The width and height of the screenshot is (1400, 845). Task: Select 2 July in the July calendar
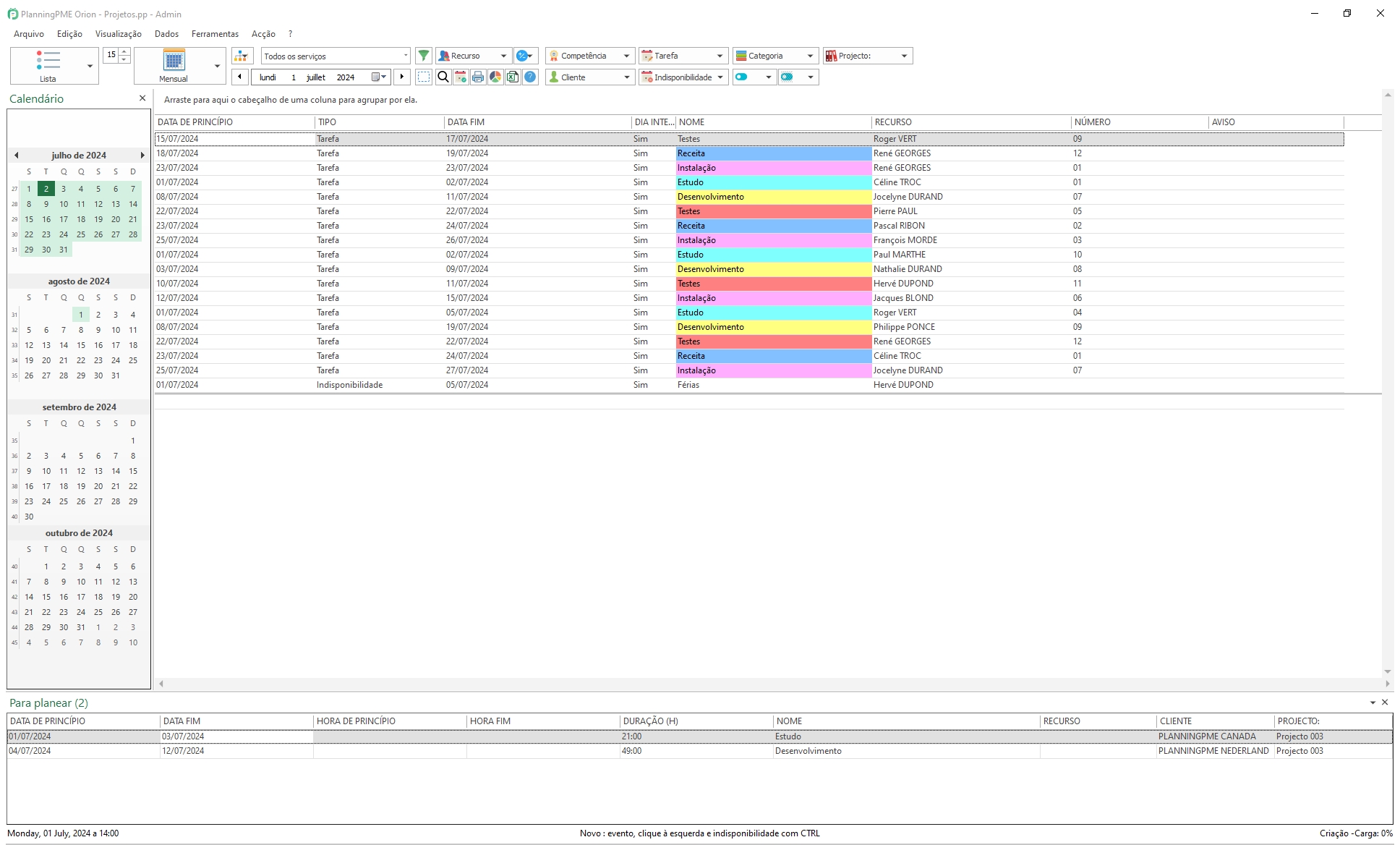(x=46, y=189)
